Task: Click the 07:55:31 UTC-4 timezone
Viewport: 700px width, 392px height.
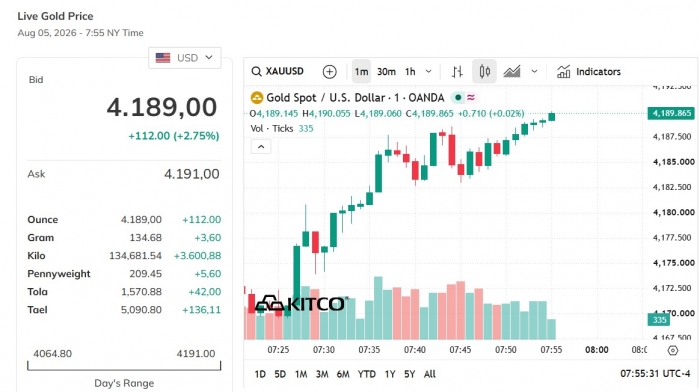Action: [x=655, y=373]
